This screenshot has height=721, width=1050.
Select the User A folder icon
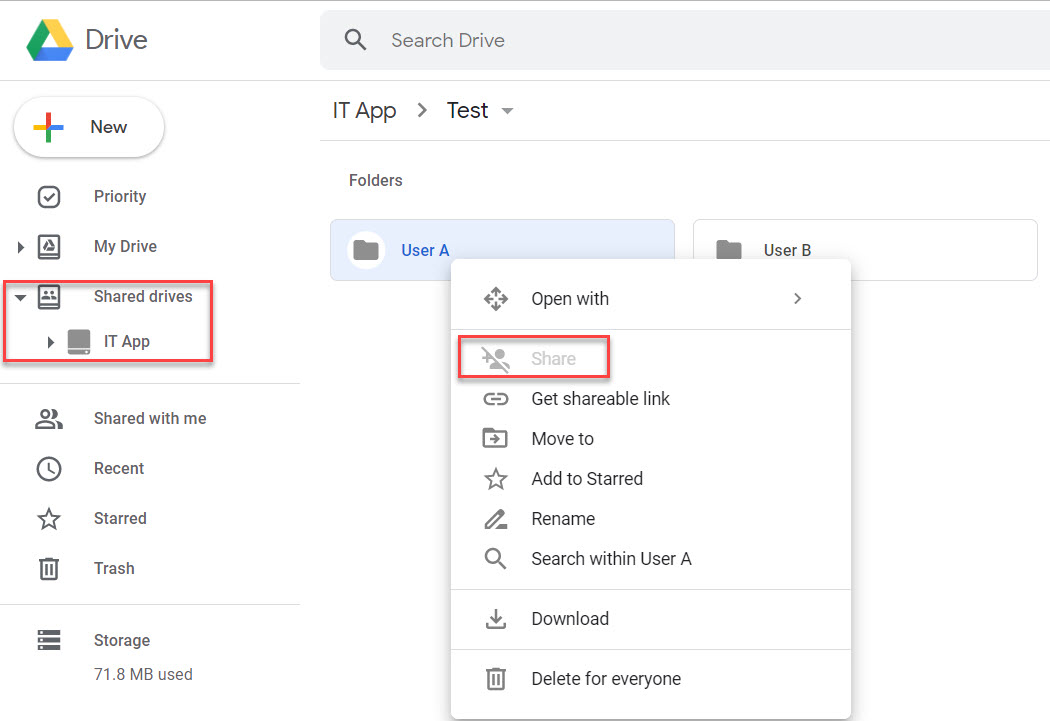pyautogui.click(x=366, y=249)
